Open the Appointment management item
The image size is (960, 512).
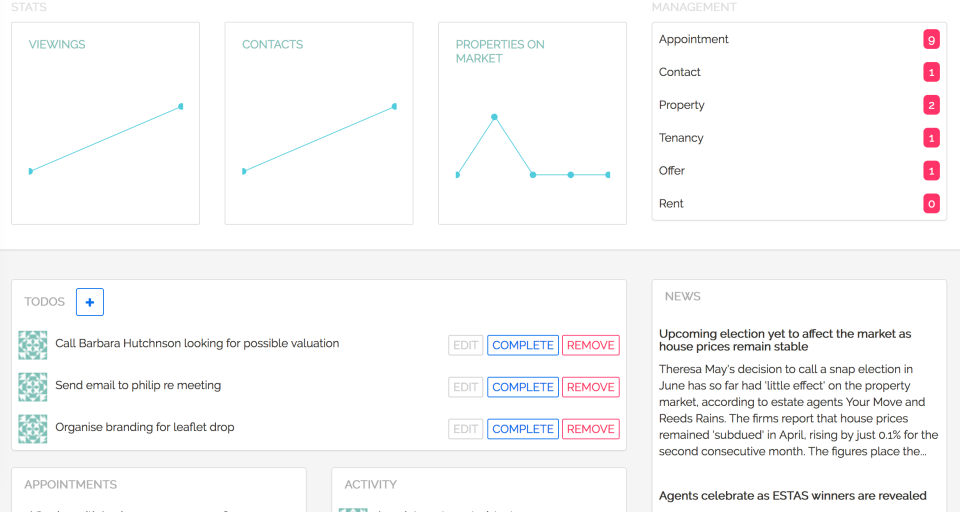pyautogui.click(x=694, y=40)
